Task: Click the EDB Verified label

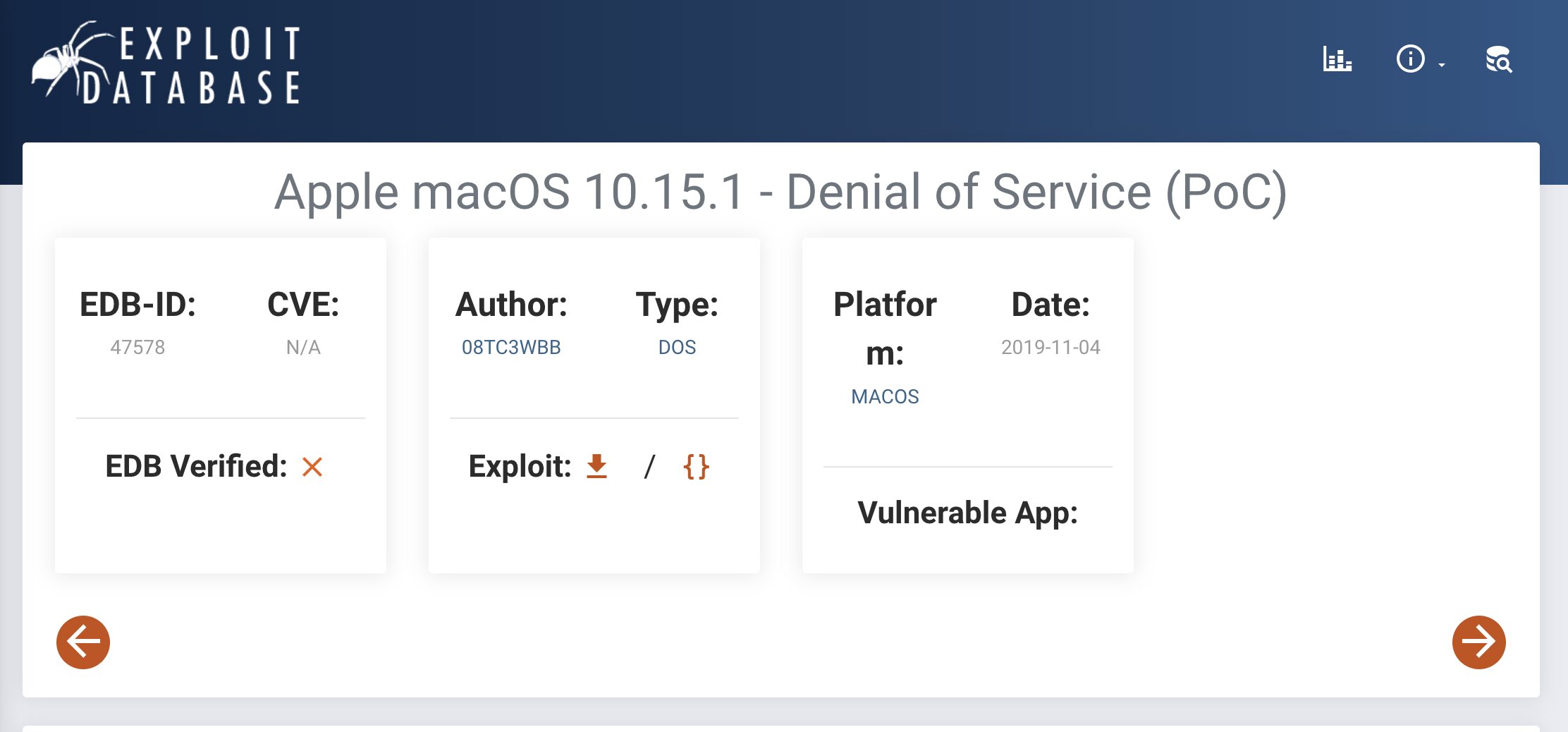Action: point(196,466)
